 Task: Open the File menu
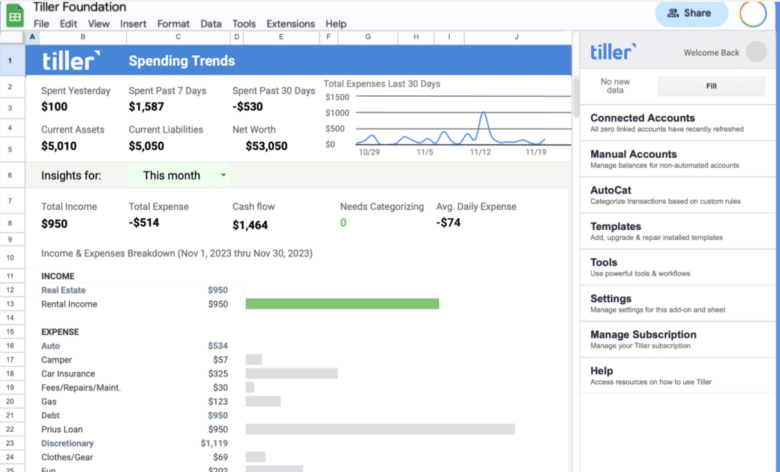coord(41,23)
